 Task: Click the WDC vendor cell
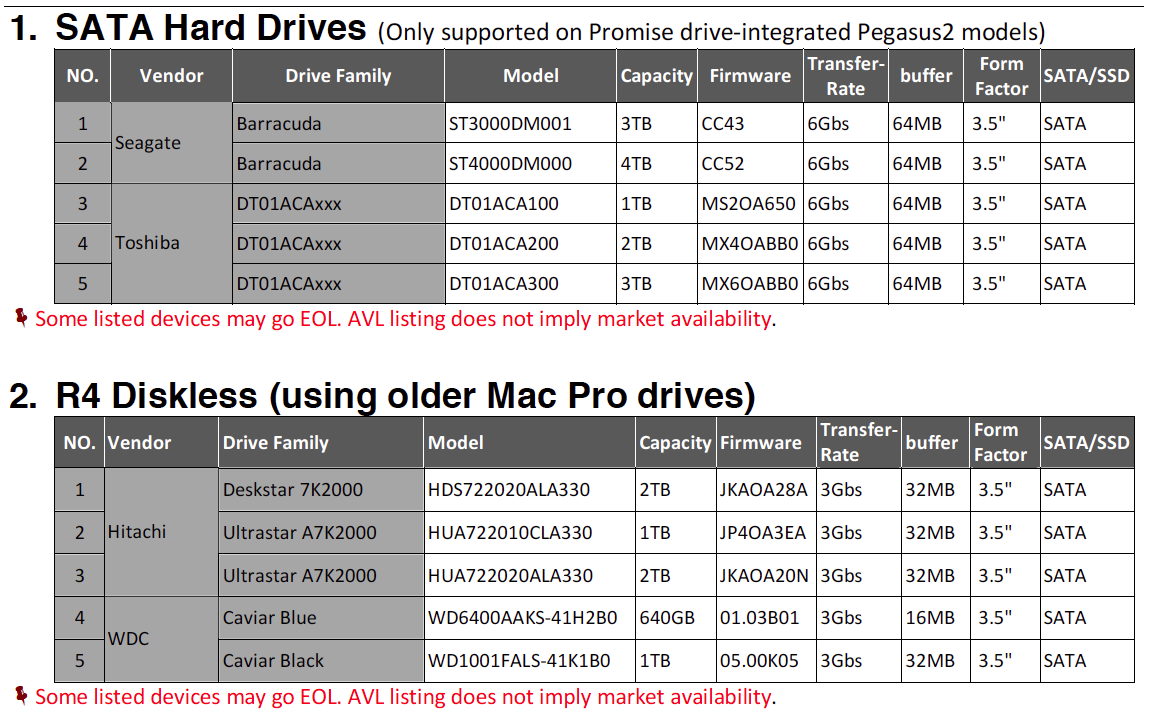click(161, 639)
